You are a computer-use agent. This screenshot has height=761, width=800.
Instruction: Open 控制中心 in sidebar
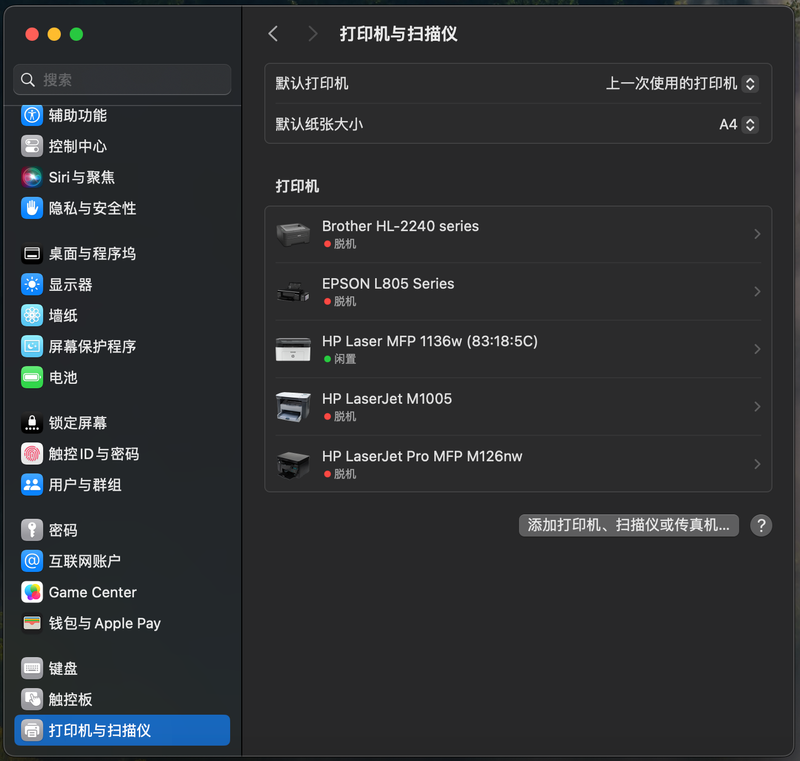(78, 146)
